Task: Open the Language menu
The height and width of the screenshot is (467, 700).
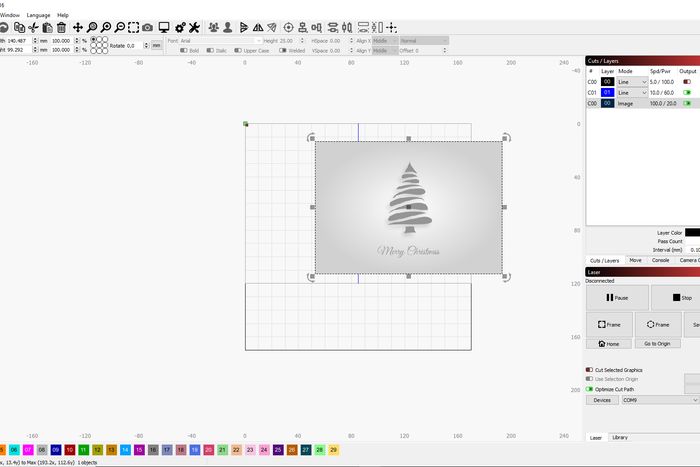Action: [x=38, y=15]
